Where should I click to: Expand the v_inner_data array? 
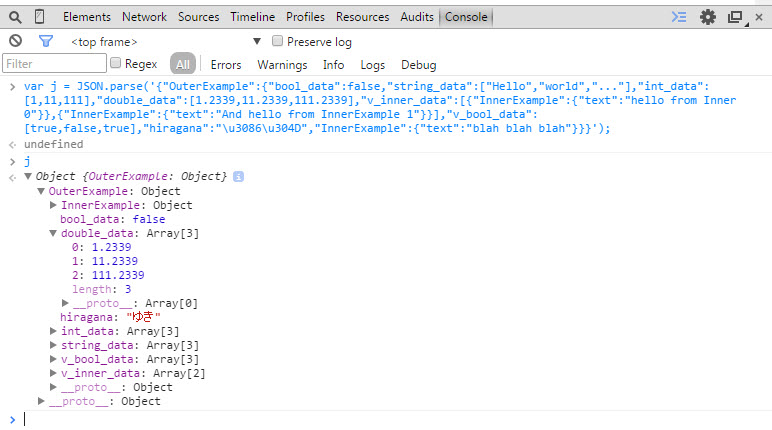point(53,373)
